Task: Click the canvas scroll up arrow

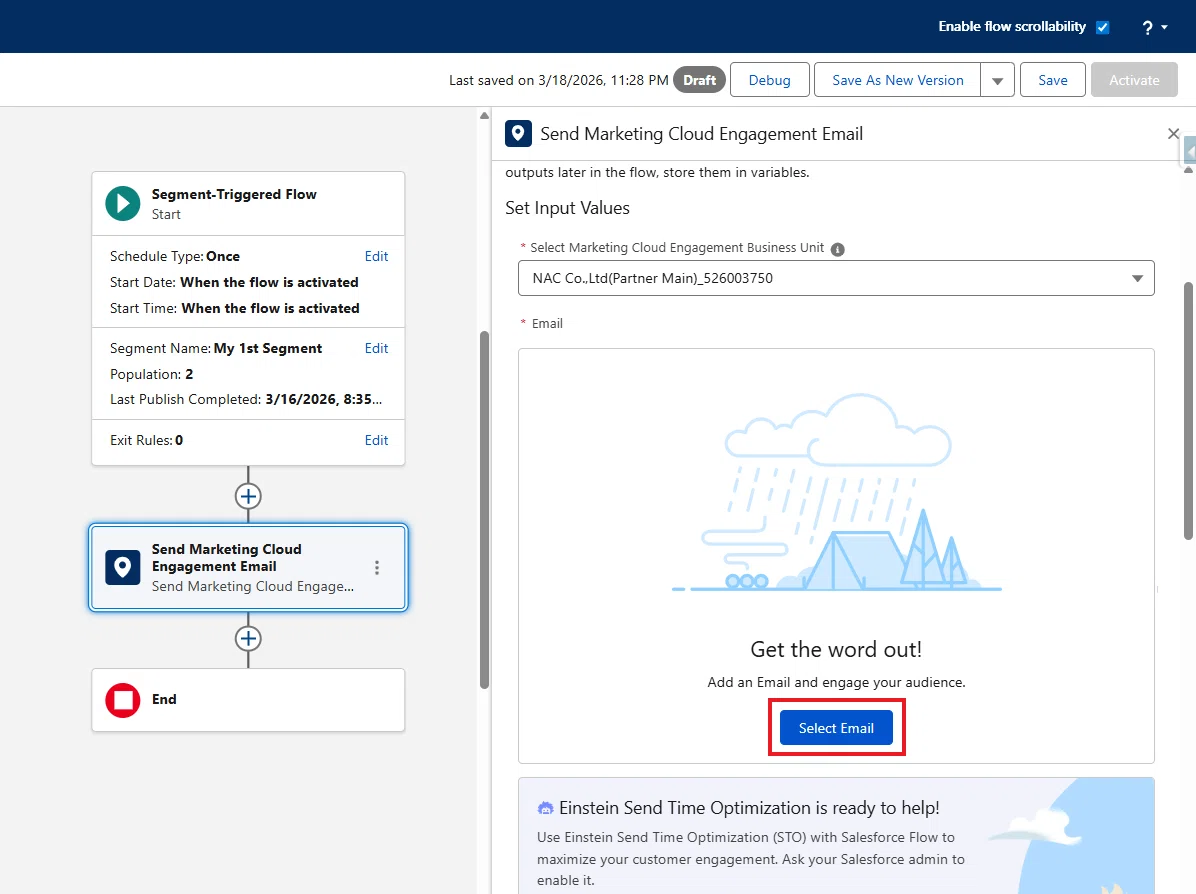Action: click(484, 115)
